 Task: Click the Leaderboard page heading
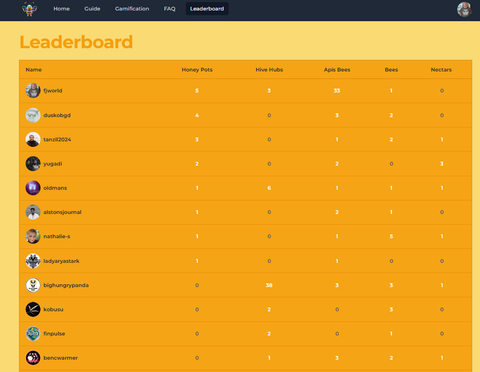point(76,42)
